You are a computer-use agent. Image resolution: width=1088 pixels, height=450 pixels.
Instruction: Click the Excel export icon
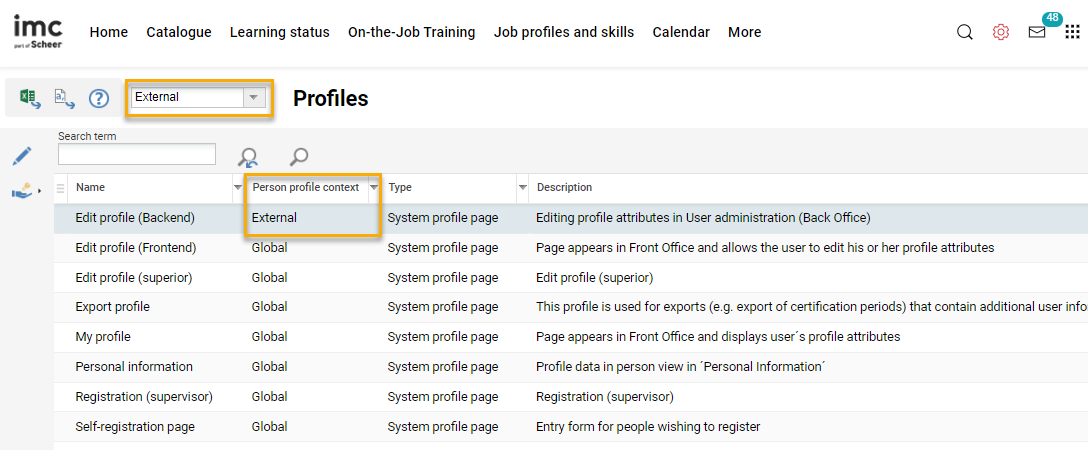point(30,98)
